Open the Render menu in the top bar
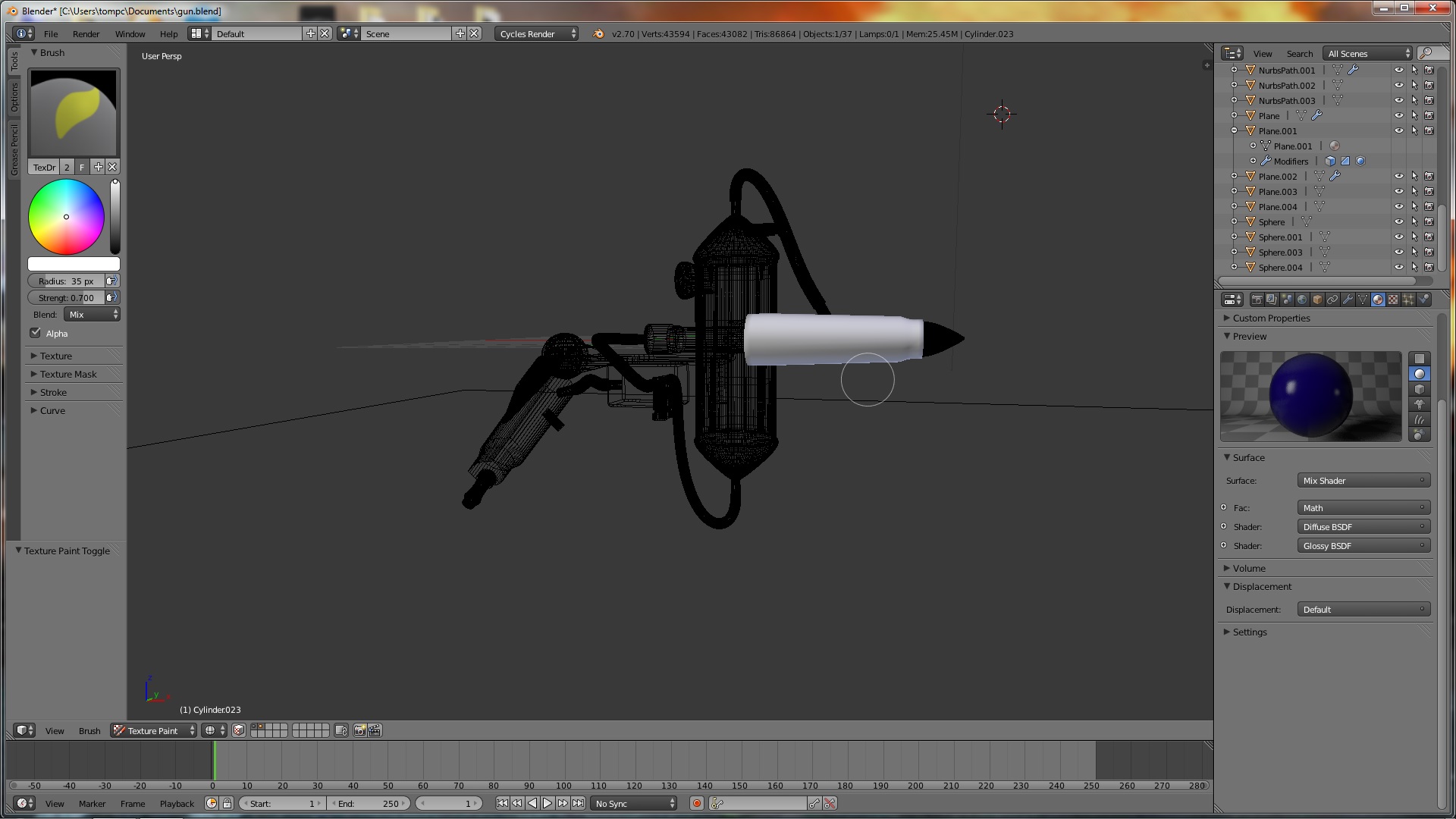 click(86, 33)
